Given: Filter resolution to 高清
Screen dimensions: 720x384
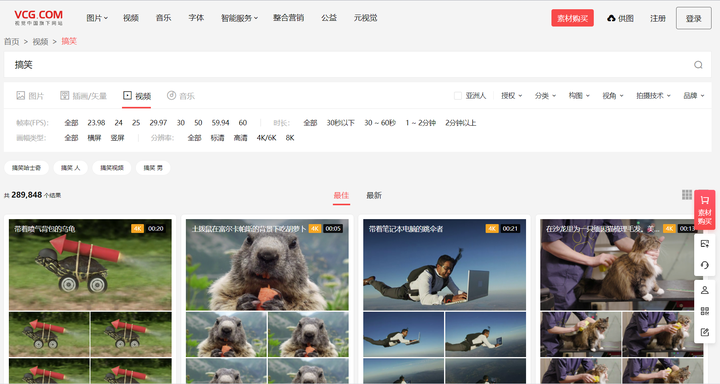Looking at the screenshot, I should tap(240, 137).
